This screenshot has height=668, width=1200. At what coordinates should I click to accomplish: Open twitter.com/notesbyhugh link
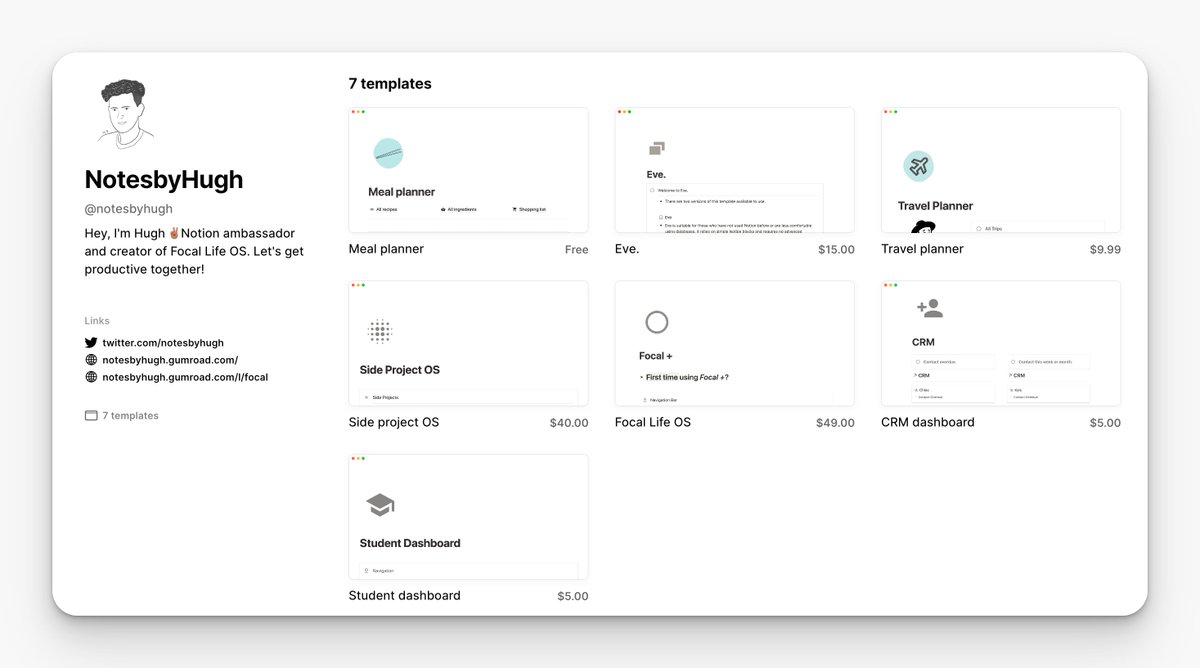163,342
